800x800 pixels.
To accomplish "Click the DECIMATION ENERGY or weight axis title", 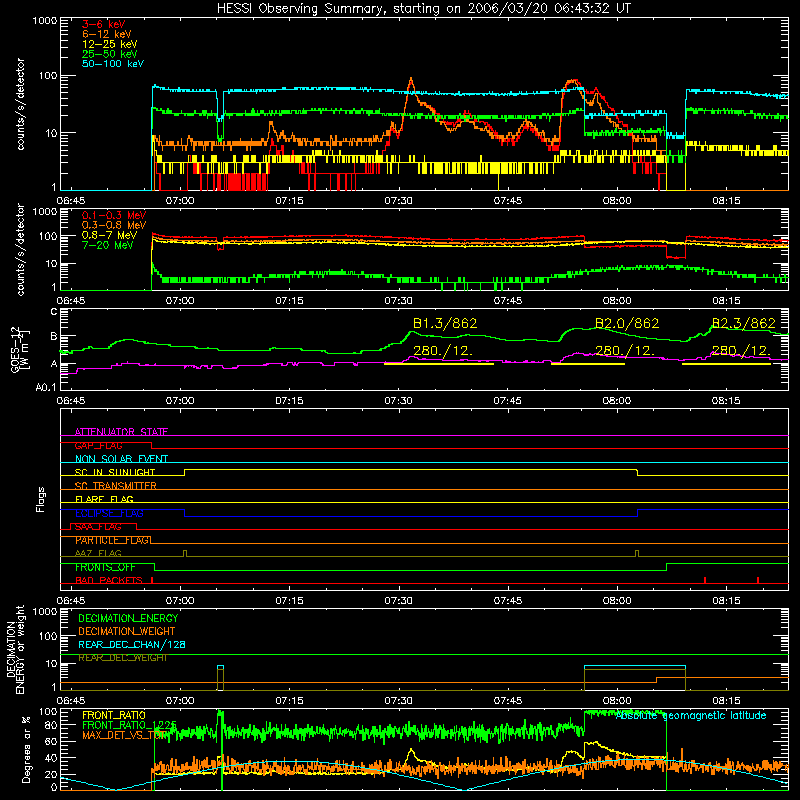I will (x=16, y=649).
